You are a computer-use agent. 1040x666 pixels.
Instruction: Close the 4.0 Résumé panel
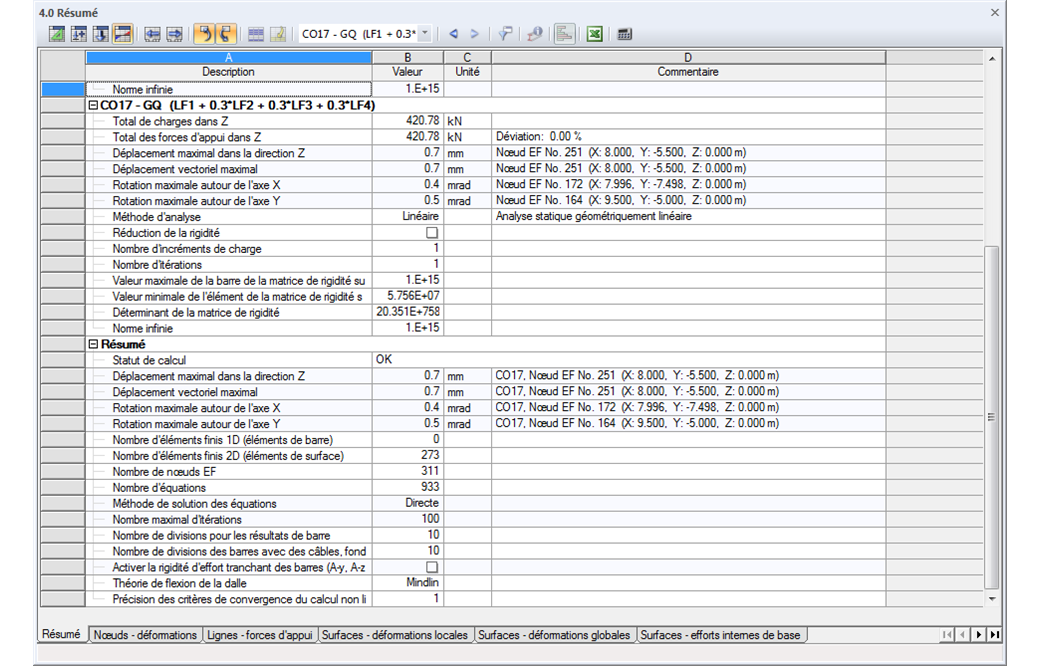(994, 13)
